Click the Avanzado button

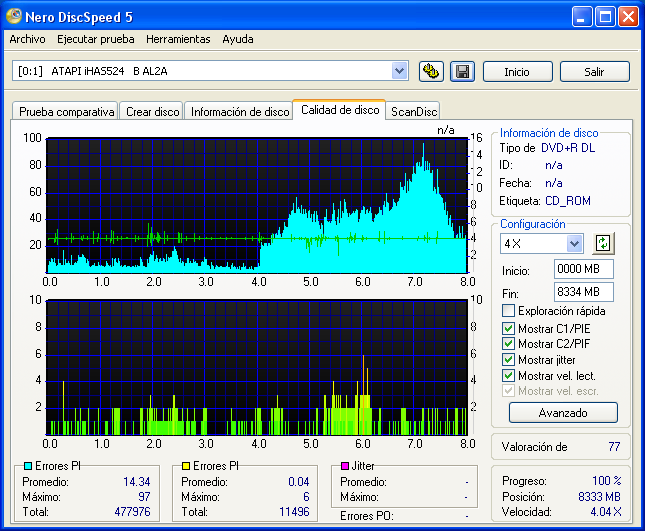point(563,412)
